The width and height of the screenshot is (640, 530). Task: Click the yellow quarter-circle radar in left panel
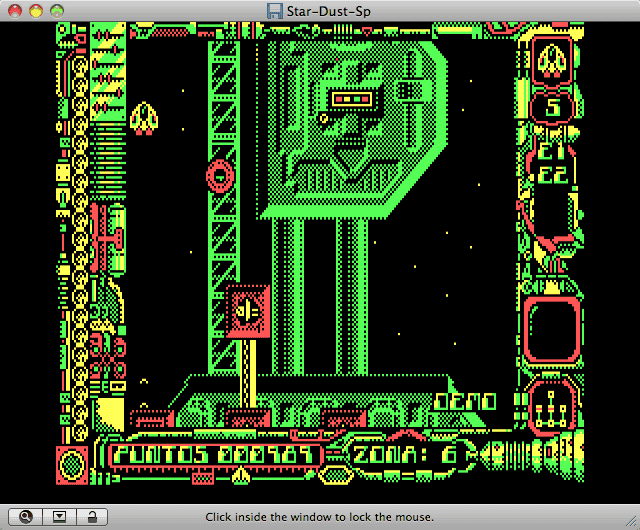(x=110, y=413)
